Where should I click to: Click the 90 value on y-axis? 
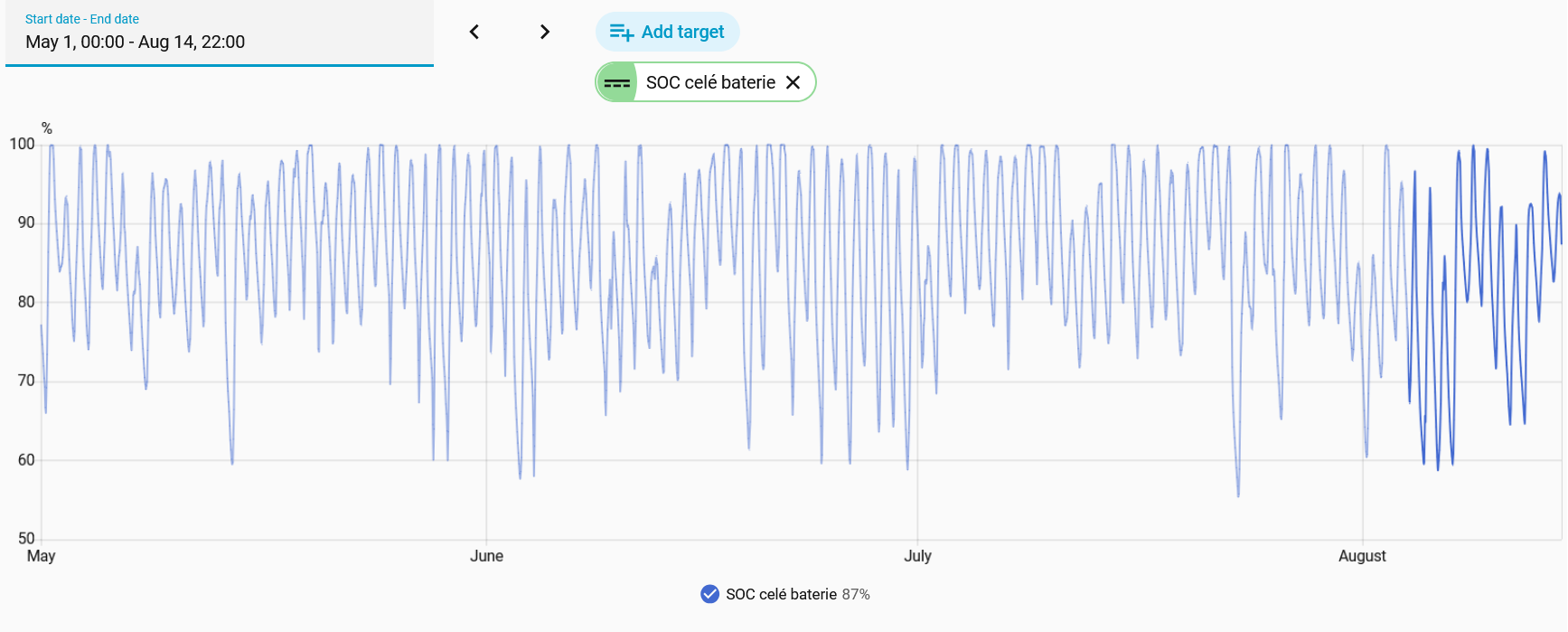pos(26,222)
